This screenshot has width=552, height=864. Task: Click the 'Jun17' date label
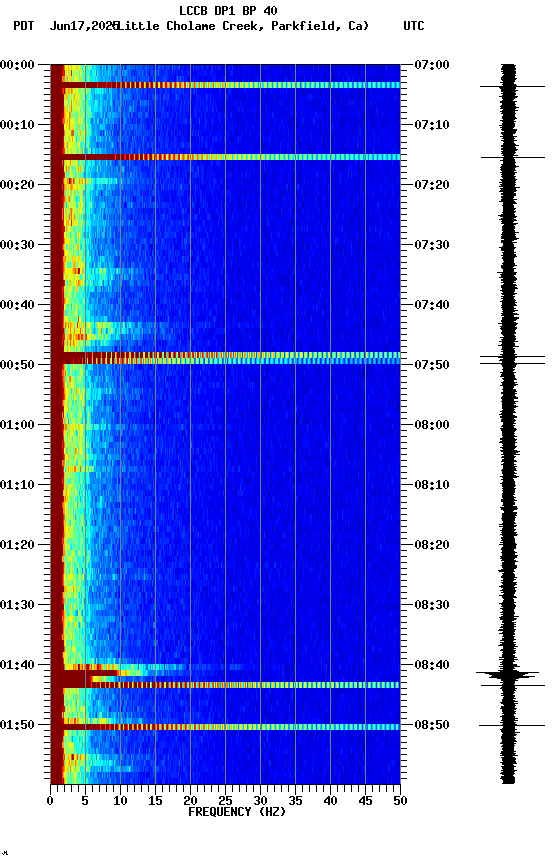(67, 26)
